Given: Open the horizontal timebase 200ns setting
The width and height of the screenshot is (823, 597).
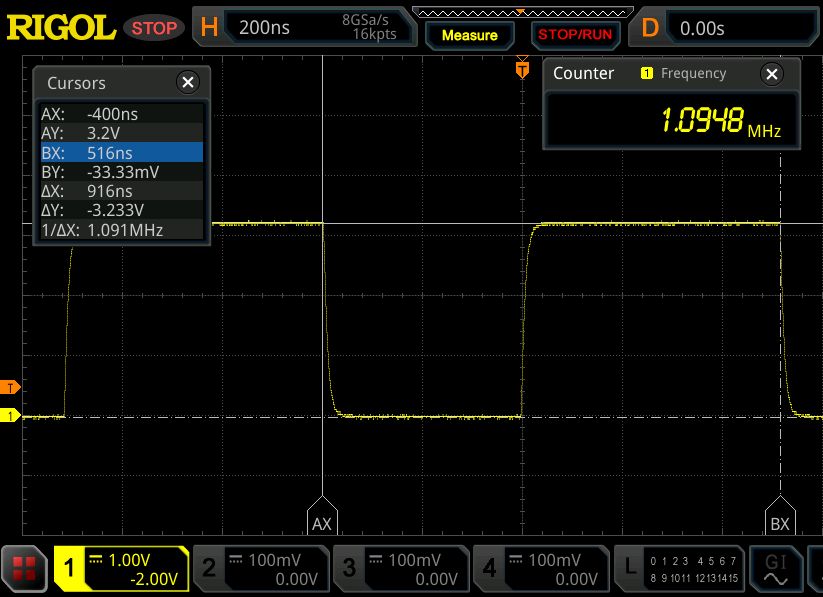Looking at the screenshot, I should tap(265, 27).
